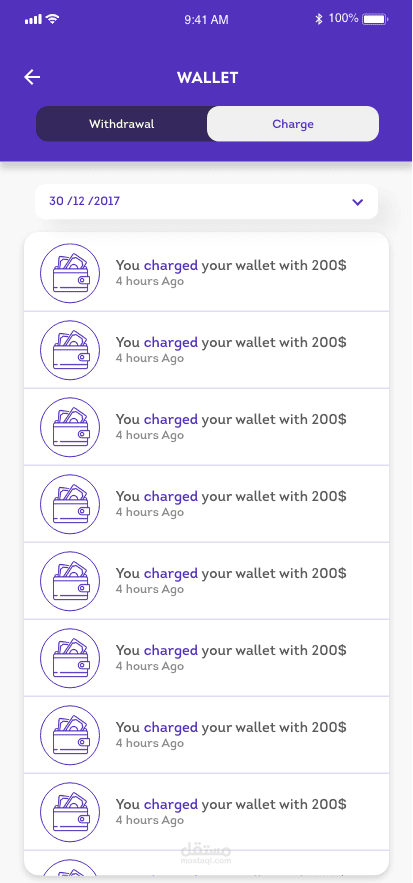Choose wallet icon in the fifth transaction
413x883 pixels.
coord(70,581)
